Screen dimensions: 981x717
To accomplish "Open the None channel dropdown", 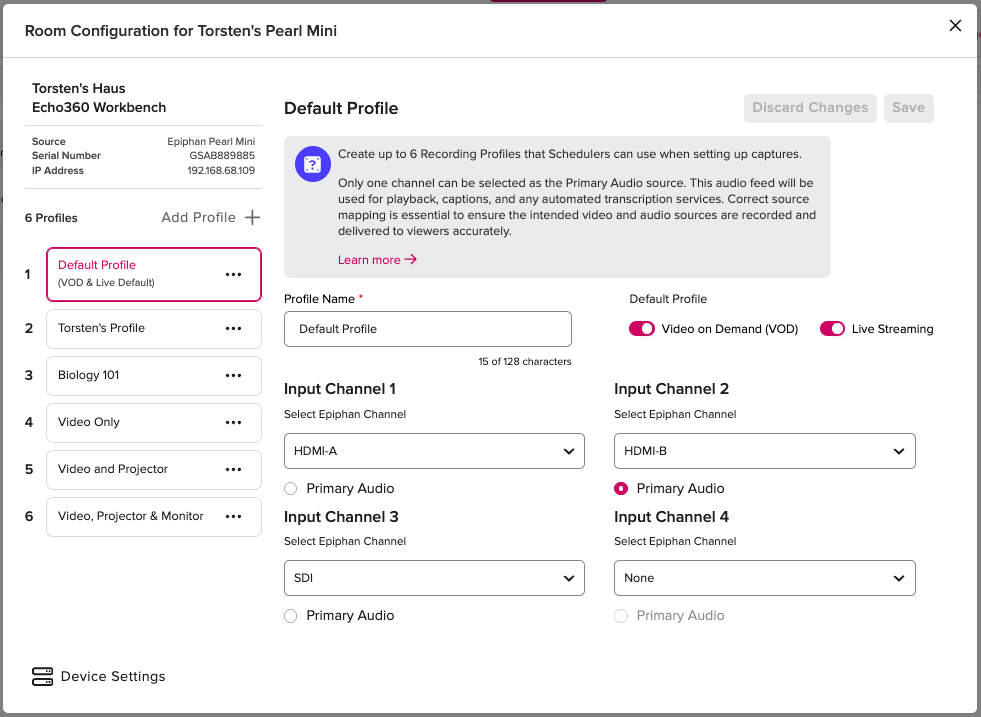I will pyautogui.click(x=765, y=578).
